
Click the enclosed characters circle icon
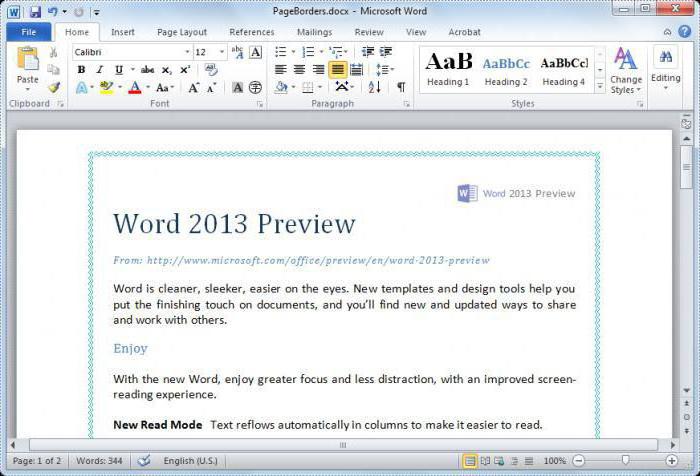pyautogui.click(x=255, y=88)
